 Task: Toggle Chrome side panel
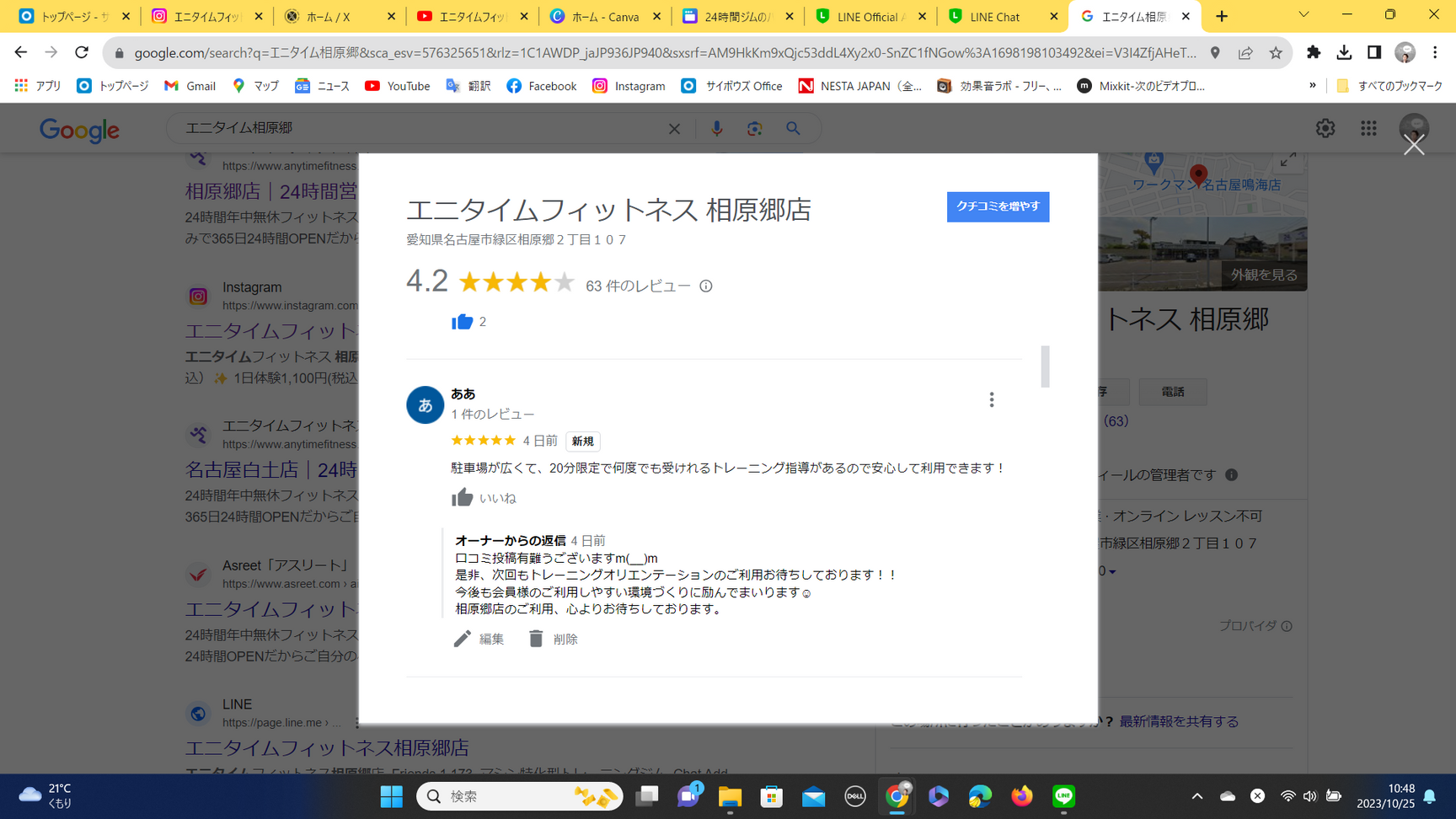click(x=1374, y=52)
